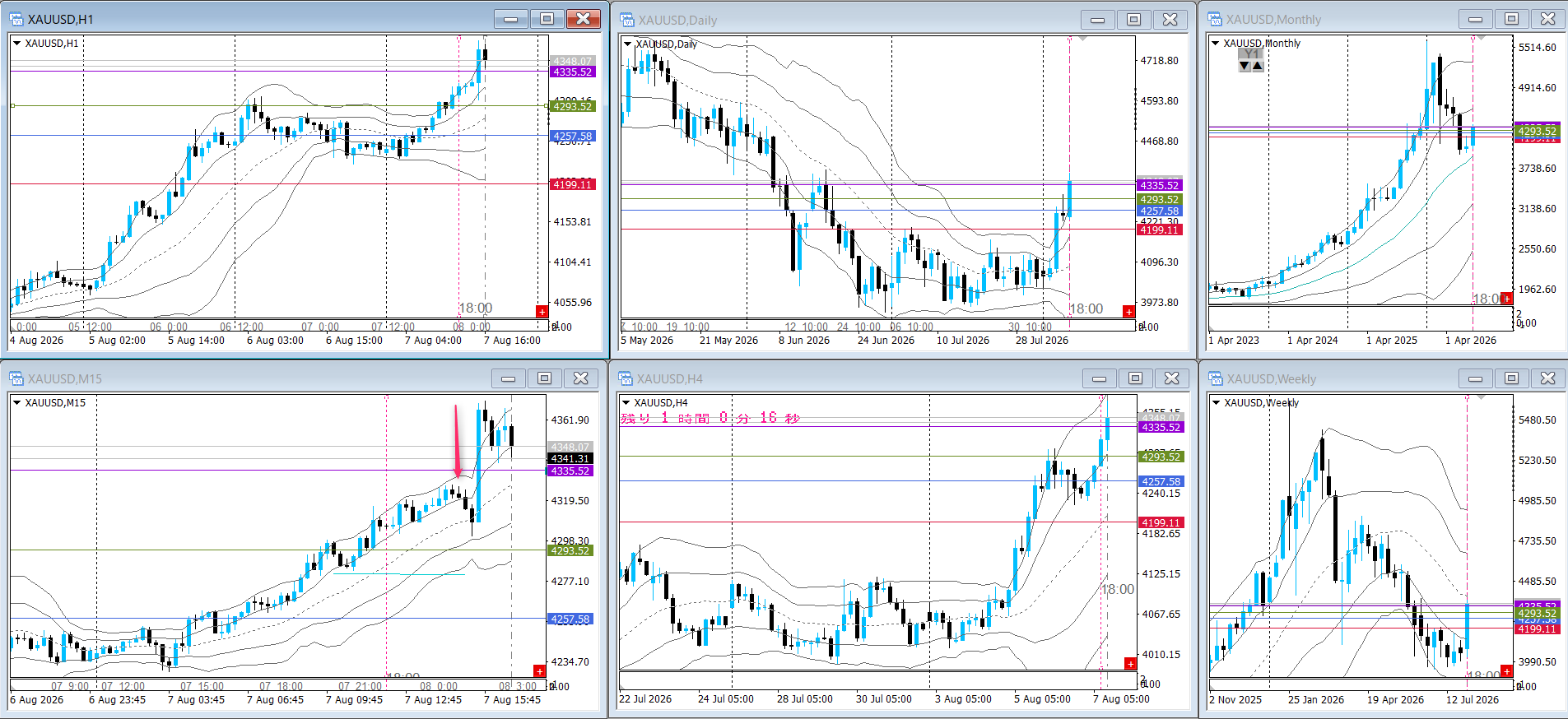Image resolution: width=1568 pixels, height=719 pixels.
Task: Click the XAUUSD,M15 window title icon
Action: [16, 378]
